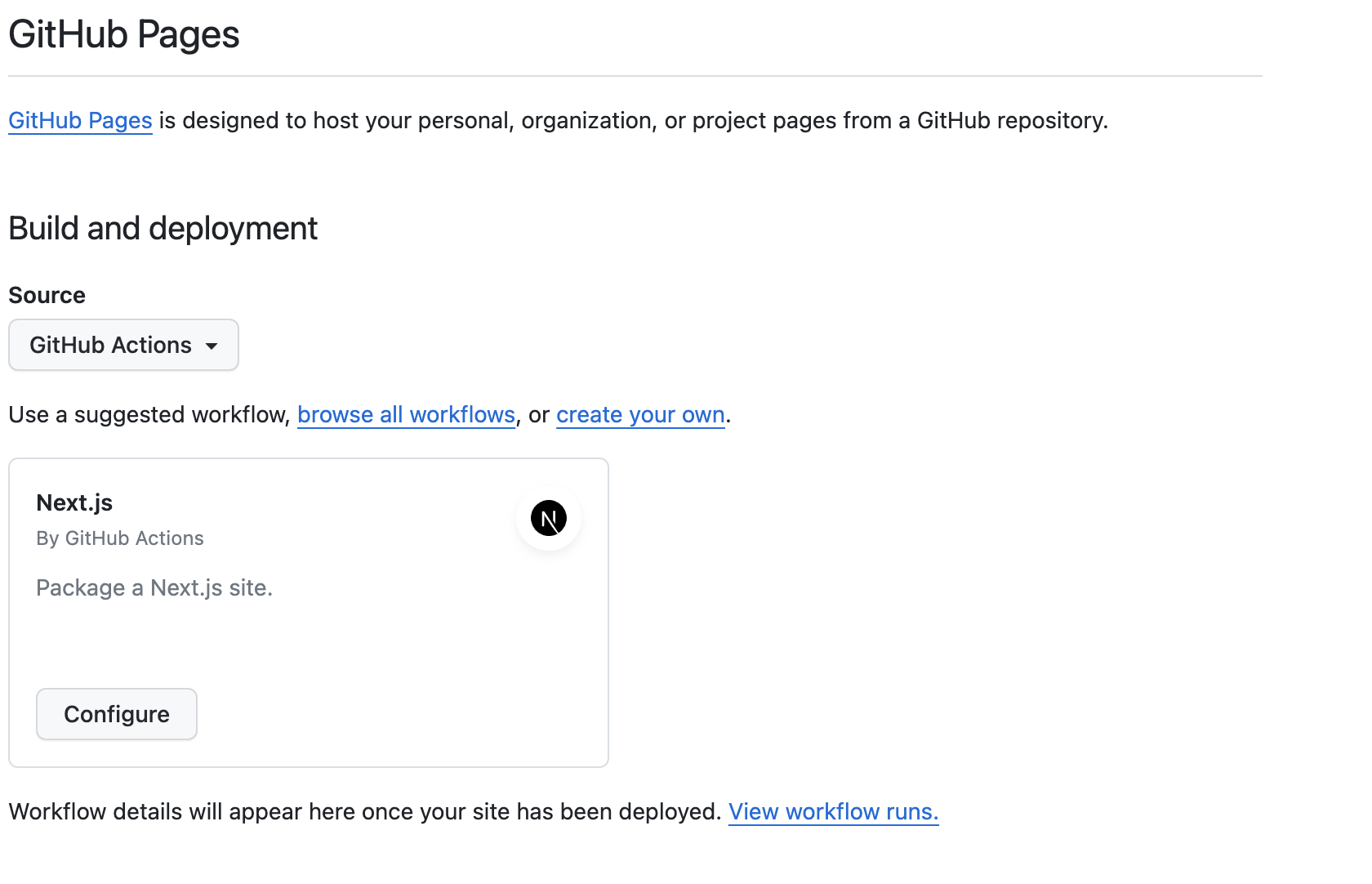Click the Next.js card title
The image size is (1372, 884).
(x=74, y=502)
